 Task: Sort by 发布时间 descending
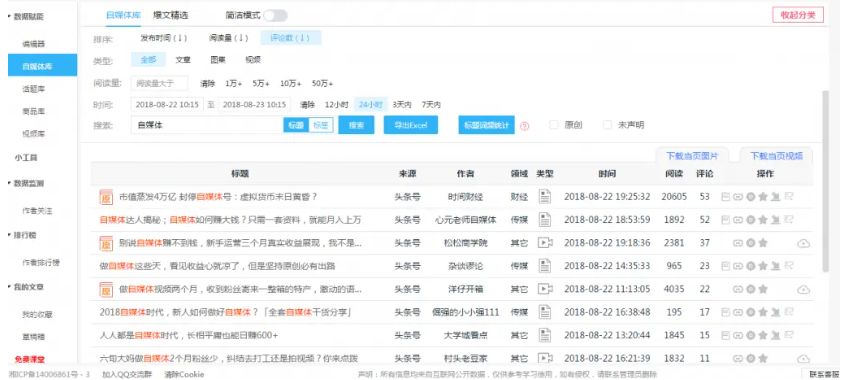164,38
